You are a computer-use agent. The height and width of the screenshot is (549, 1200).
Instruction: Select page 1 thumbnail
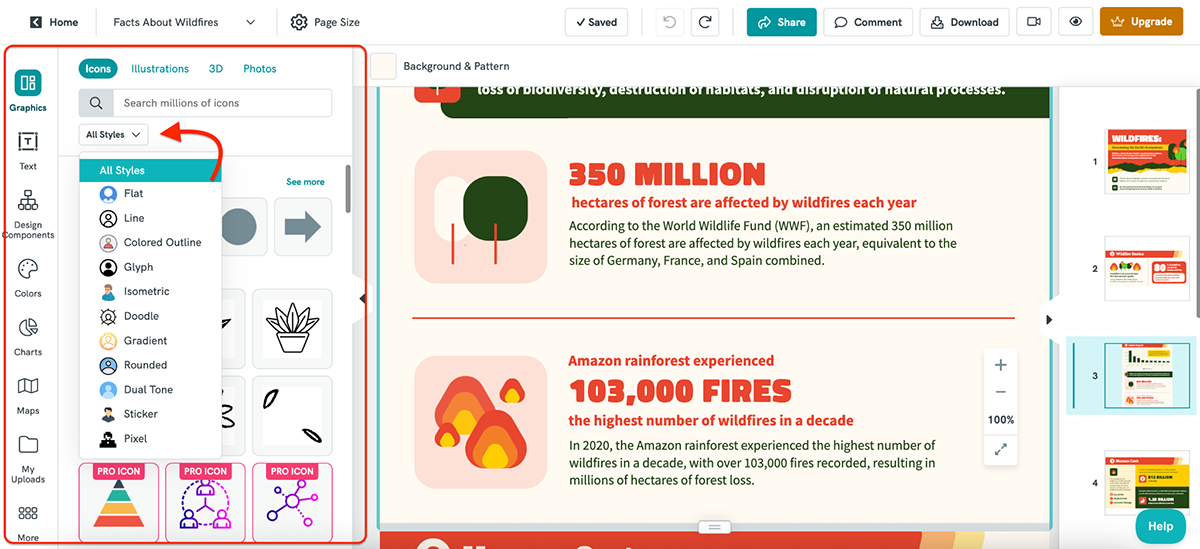pyautogui.click(x=1147, y=161)
